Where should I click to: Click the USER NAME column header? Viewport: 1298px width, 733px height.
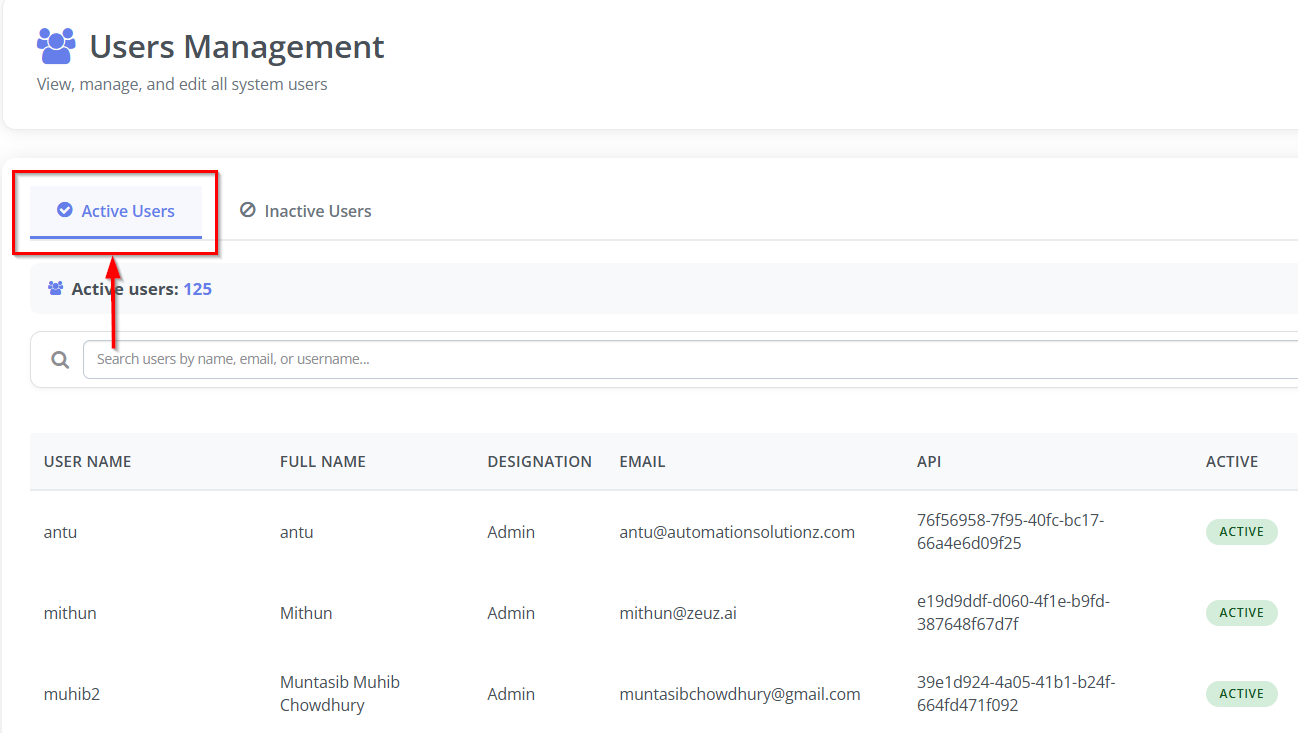coord(88,462)
